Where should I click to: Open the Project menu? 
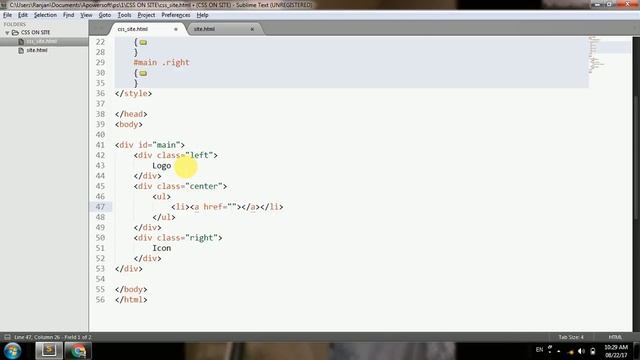tap(146, 15)
